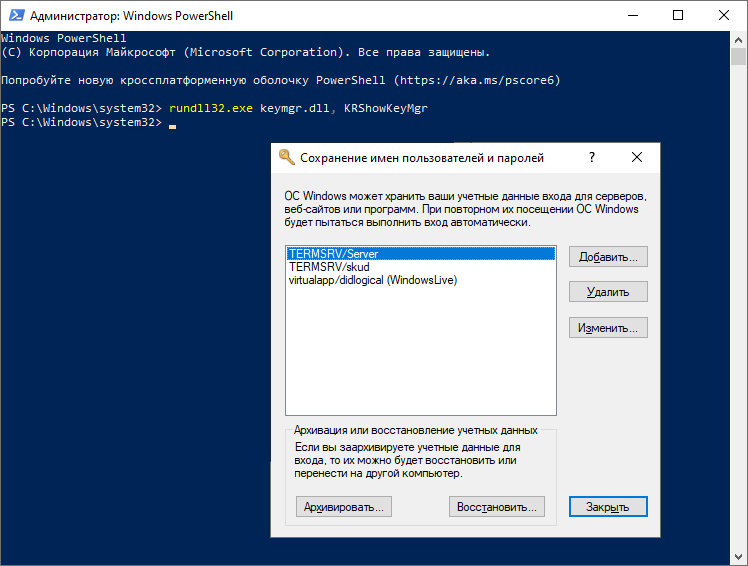
Task: Click the Добавить... button
Action: tap(608, 257)
